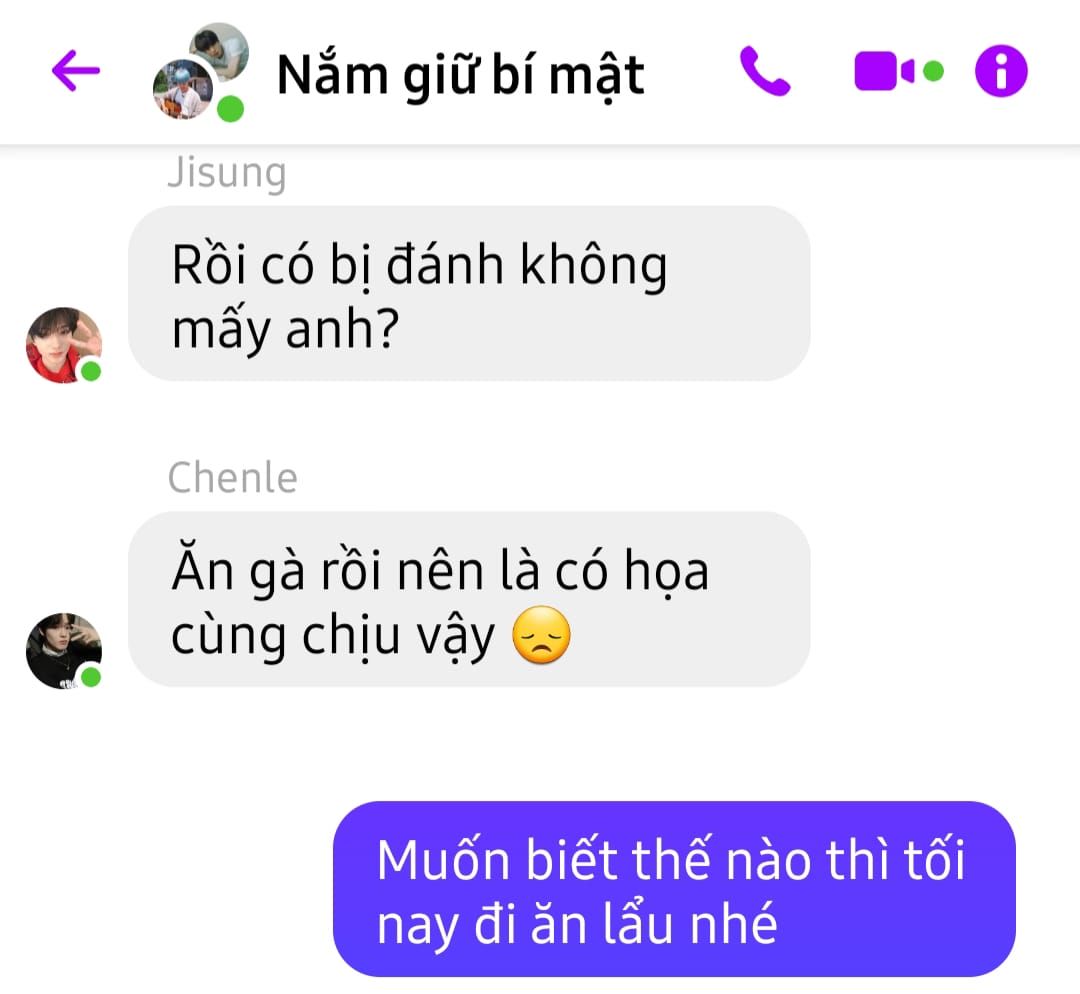Tap the Jisung sender name label
1080x994 pixels.
tap(227, 173)
